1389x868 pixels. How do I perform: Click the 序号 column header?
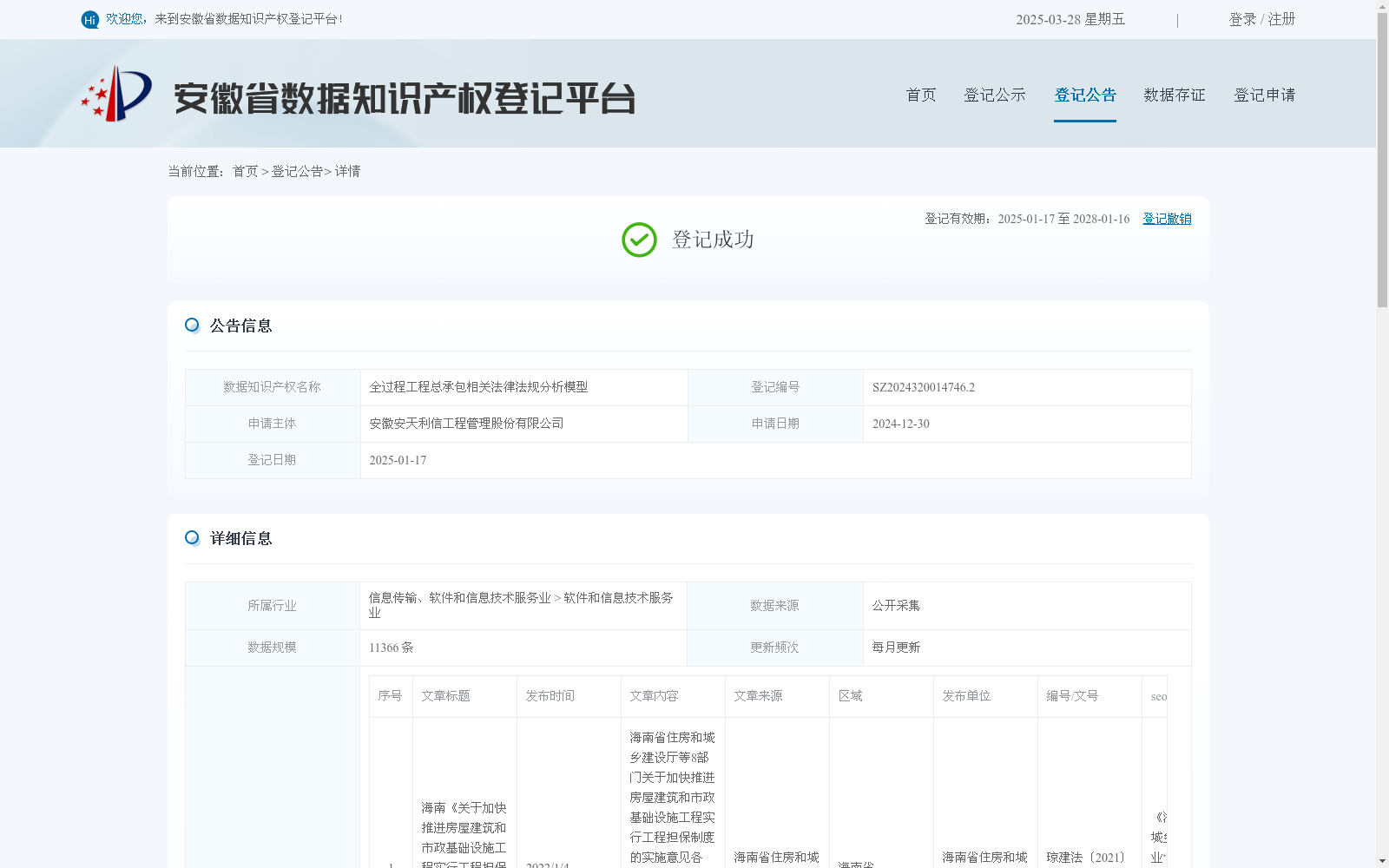pos(390,696)
